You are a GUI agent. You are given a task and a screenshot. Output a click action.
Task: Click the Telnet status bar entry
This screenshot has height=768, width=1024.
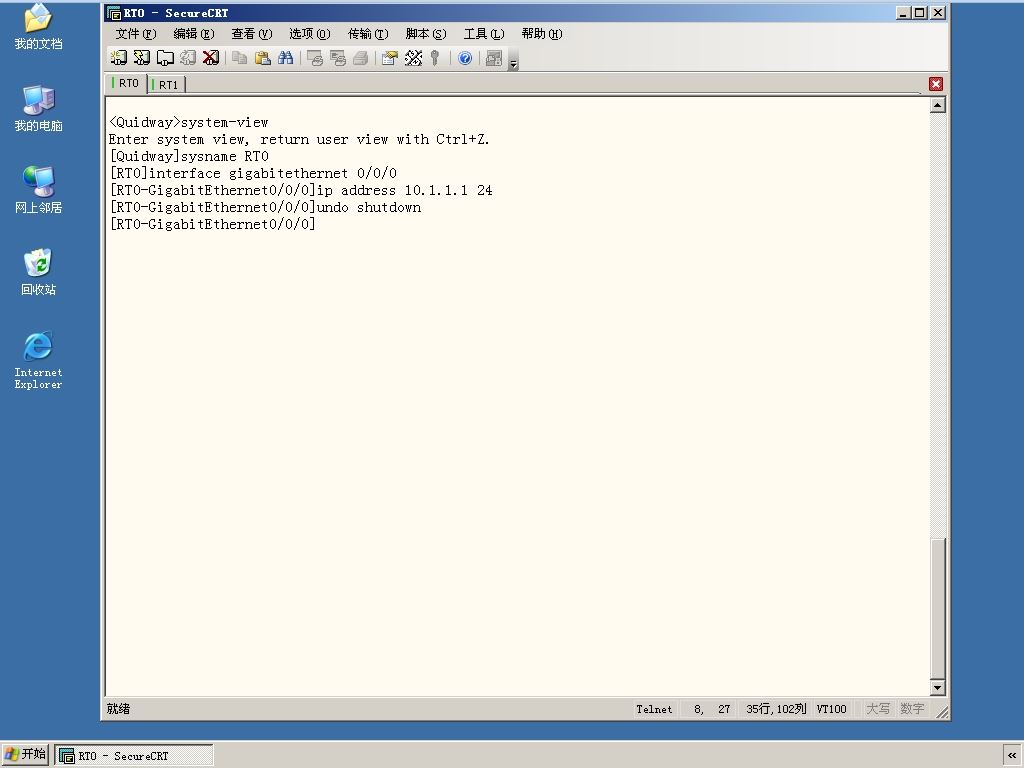[x=654, y=709]
